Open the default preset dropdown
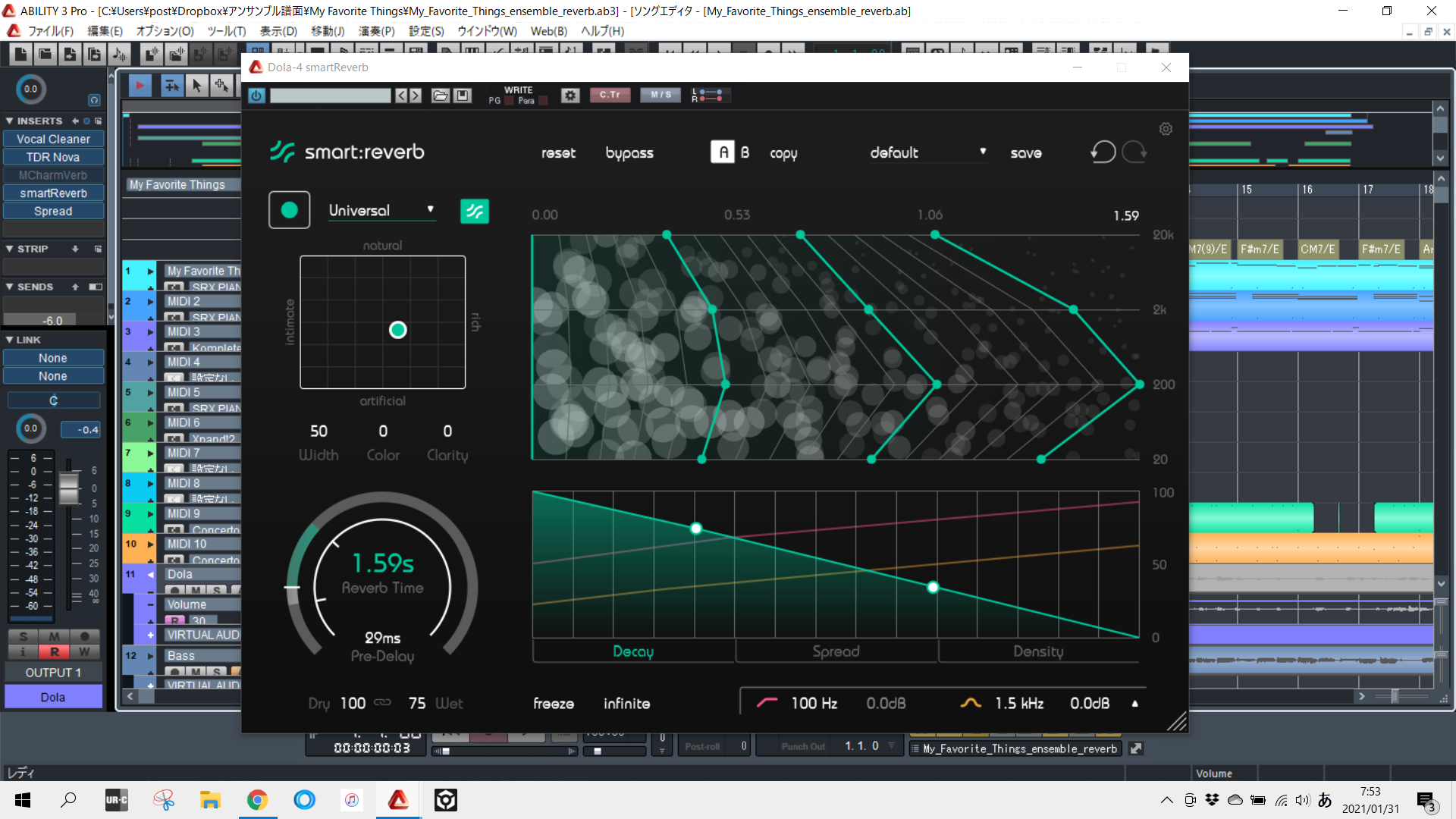This screenshot has width=1456, height=819. (x=927, y=152)
